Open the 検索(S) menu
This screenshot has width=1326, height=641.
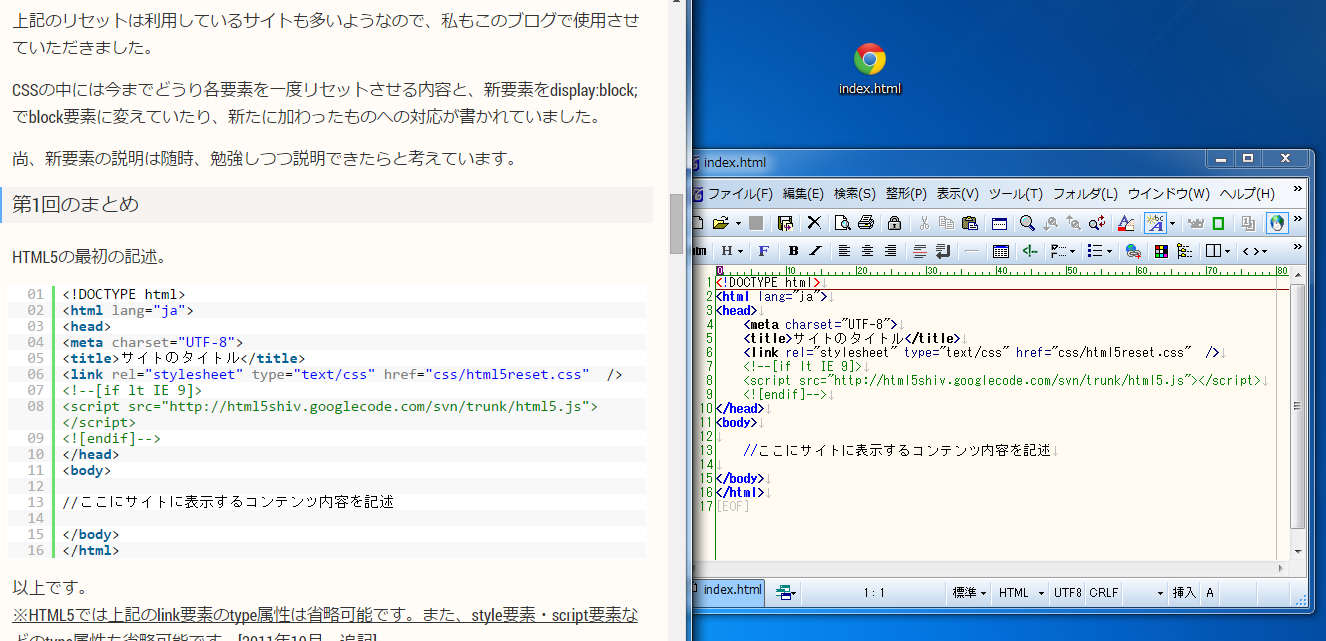tap(855, 193)
